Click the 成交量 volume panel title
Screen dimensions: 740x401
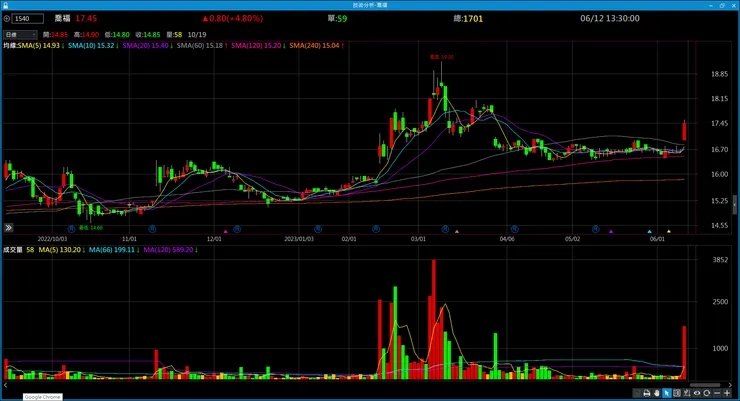(x=13, y=250)
